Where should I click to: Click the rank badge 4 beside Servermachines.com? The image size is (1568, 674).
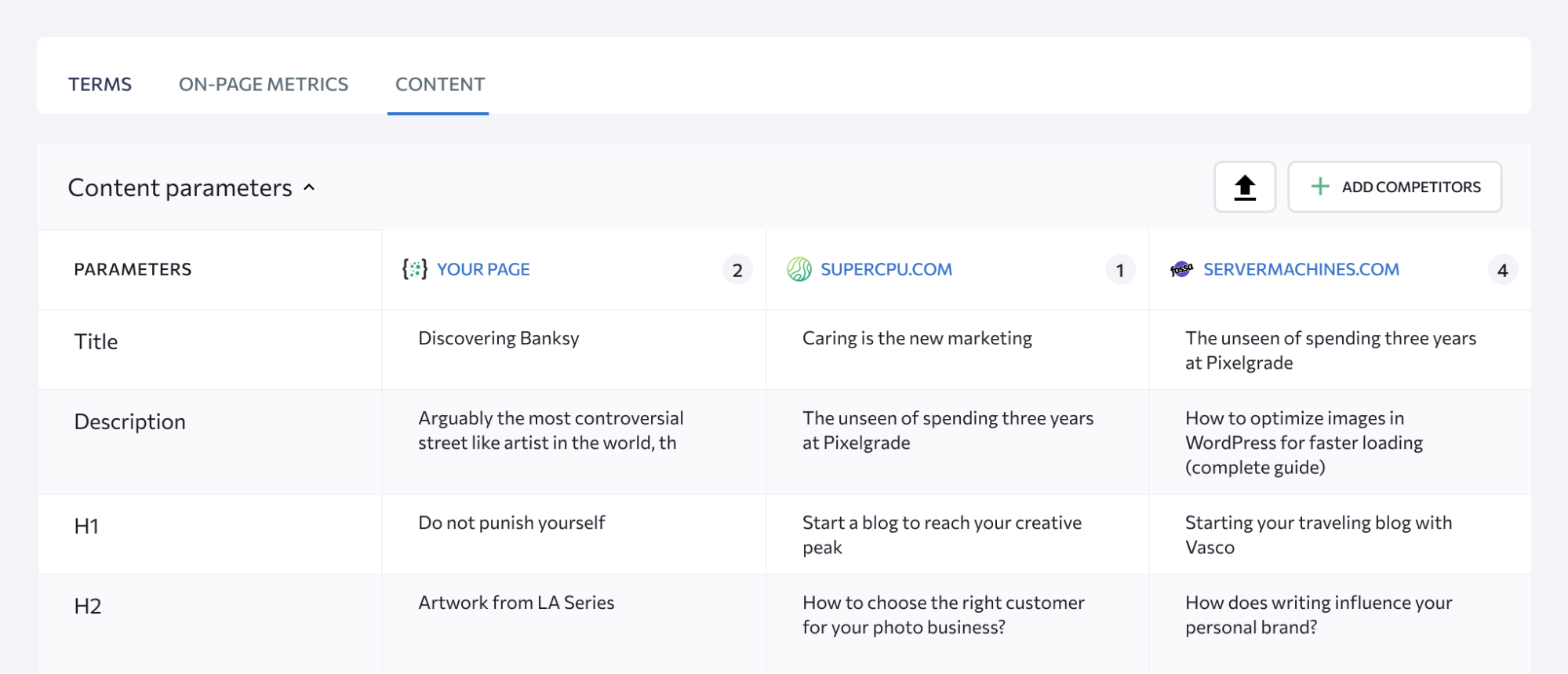point(1502,270)
